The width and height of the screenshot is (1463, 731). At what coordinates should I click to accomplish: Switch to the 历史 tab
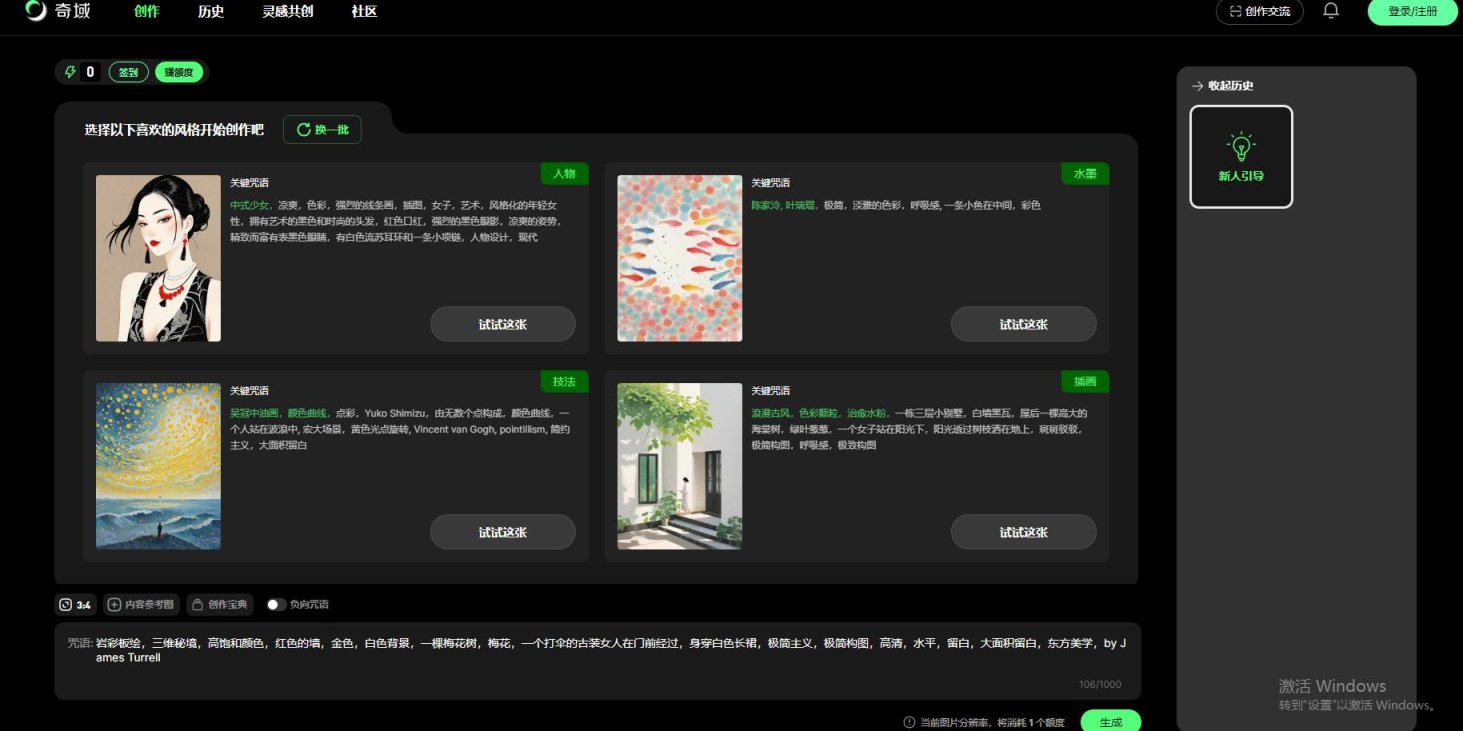click(210, 12)
